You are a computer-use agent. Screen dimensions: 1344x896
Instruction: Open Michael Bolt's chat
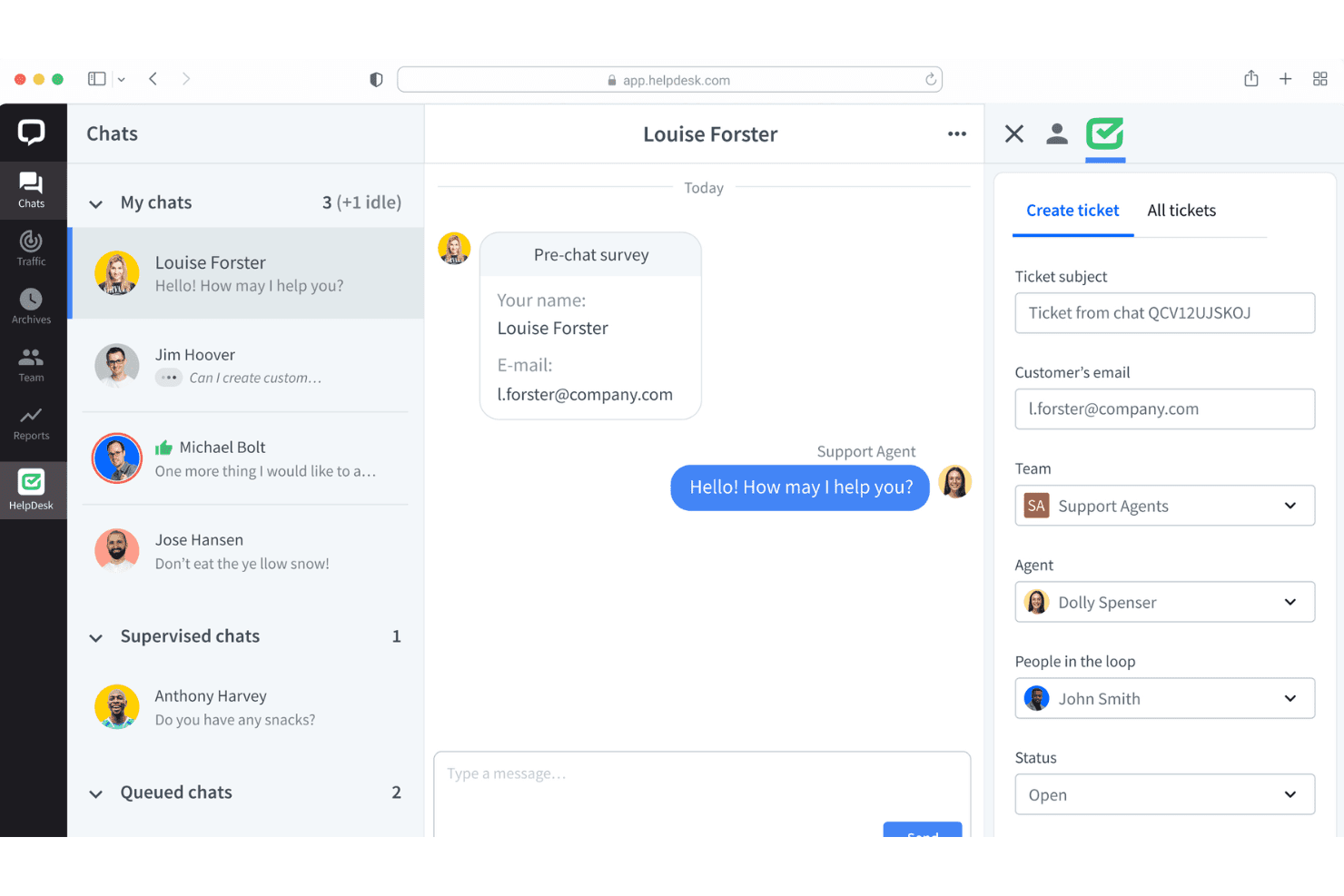[246, 458]
